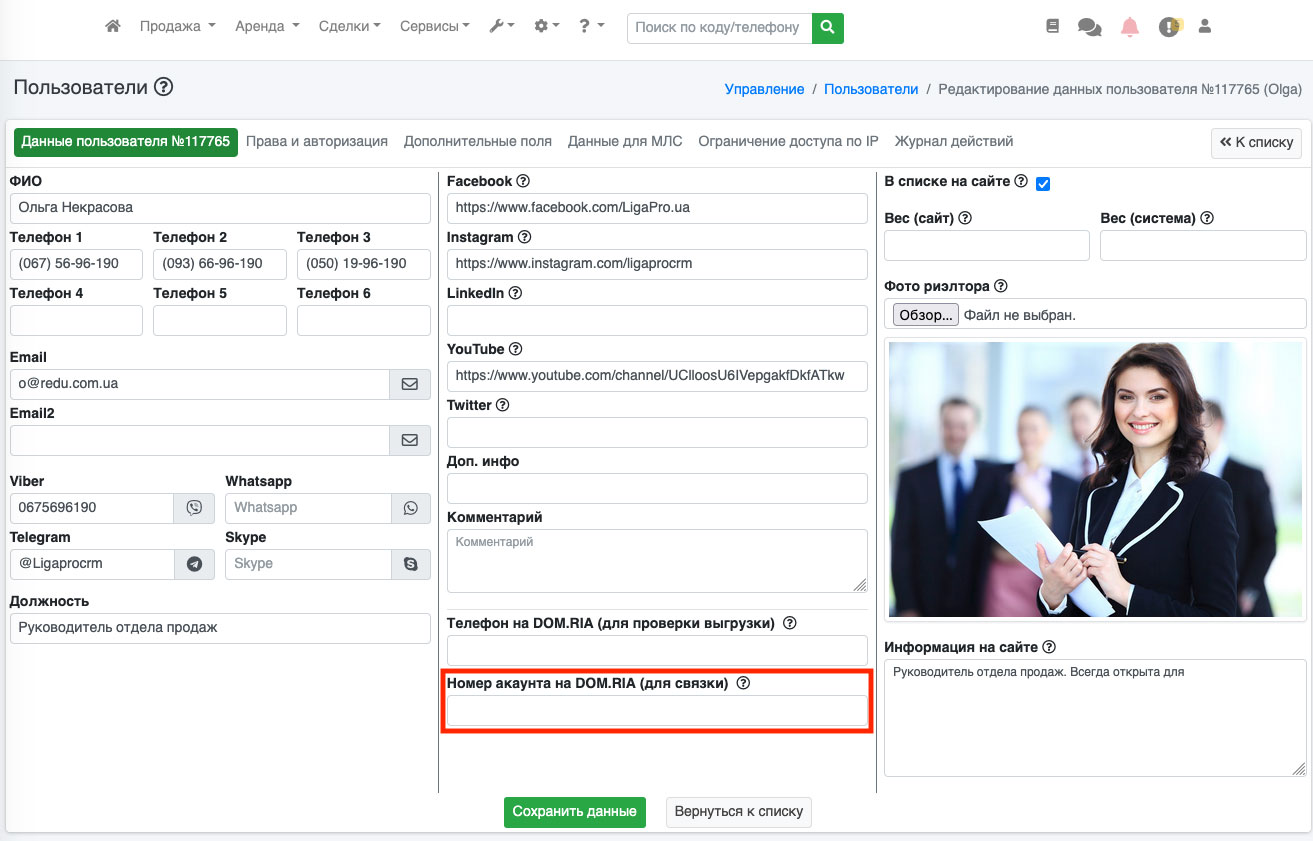Open the chat messages icon
Image resolution: width=1313 pixels, height=841 pixels.
point(1089,27)
